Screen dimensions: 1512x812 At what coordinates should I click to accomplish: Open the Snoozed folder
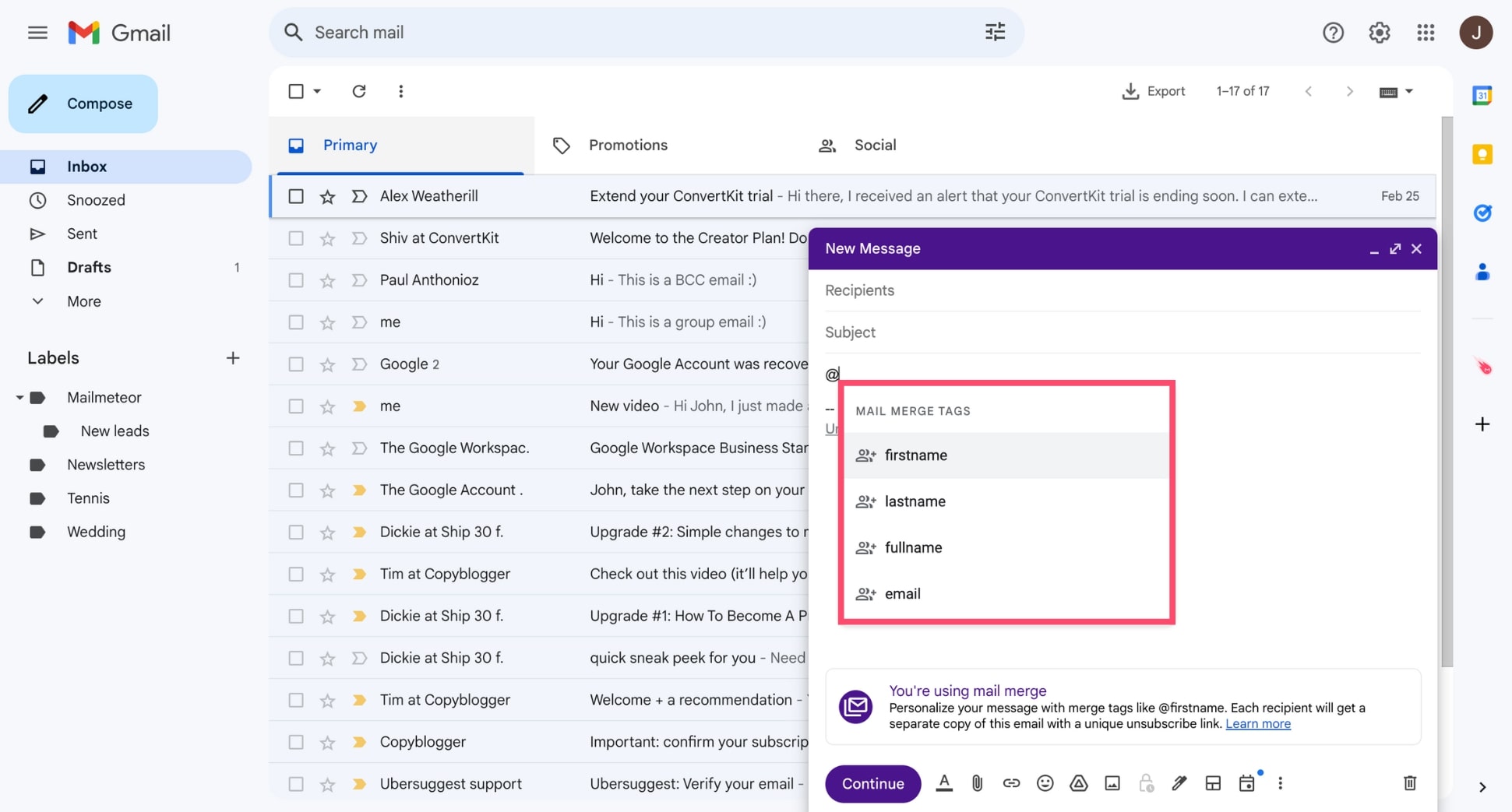(x=126, y=201)
